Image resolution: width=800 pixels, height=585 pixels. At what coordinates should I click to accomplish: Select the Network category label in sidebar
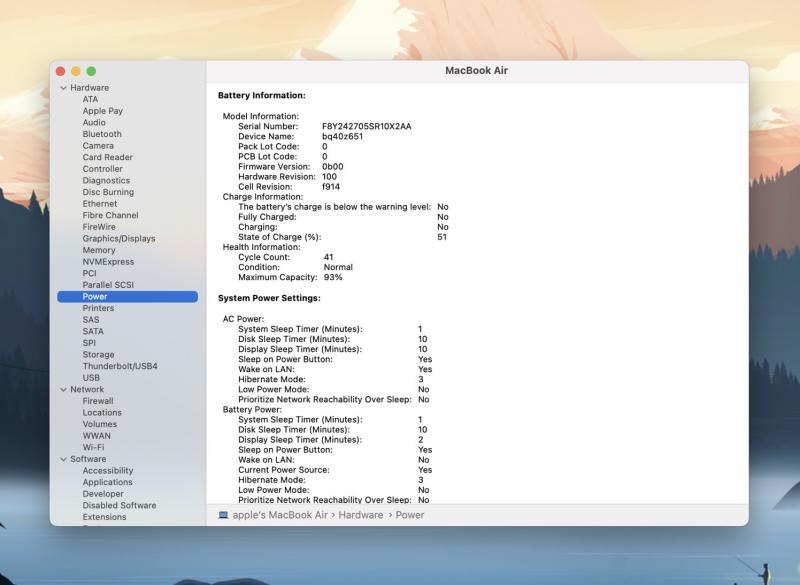tap(87, 390)
